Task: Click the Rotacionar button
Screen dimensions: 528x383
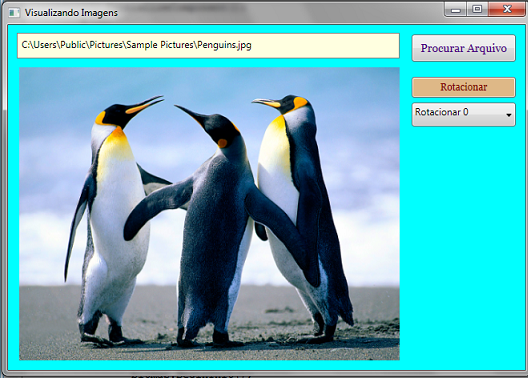Action: click(464, 87)
